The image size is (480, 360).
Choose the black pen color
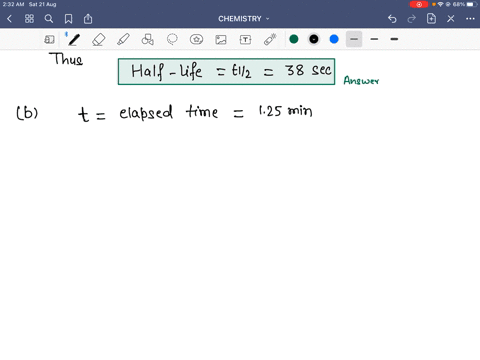(314, 39)
